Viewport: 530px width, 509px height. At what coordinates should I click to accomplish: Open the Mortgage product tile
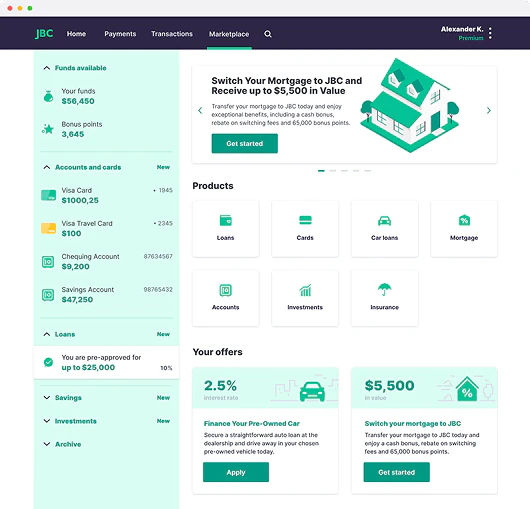464,229
